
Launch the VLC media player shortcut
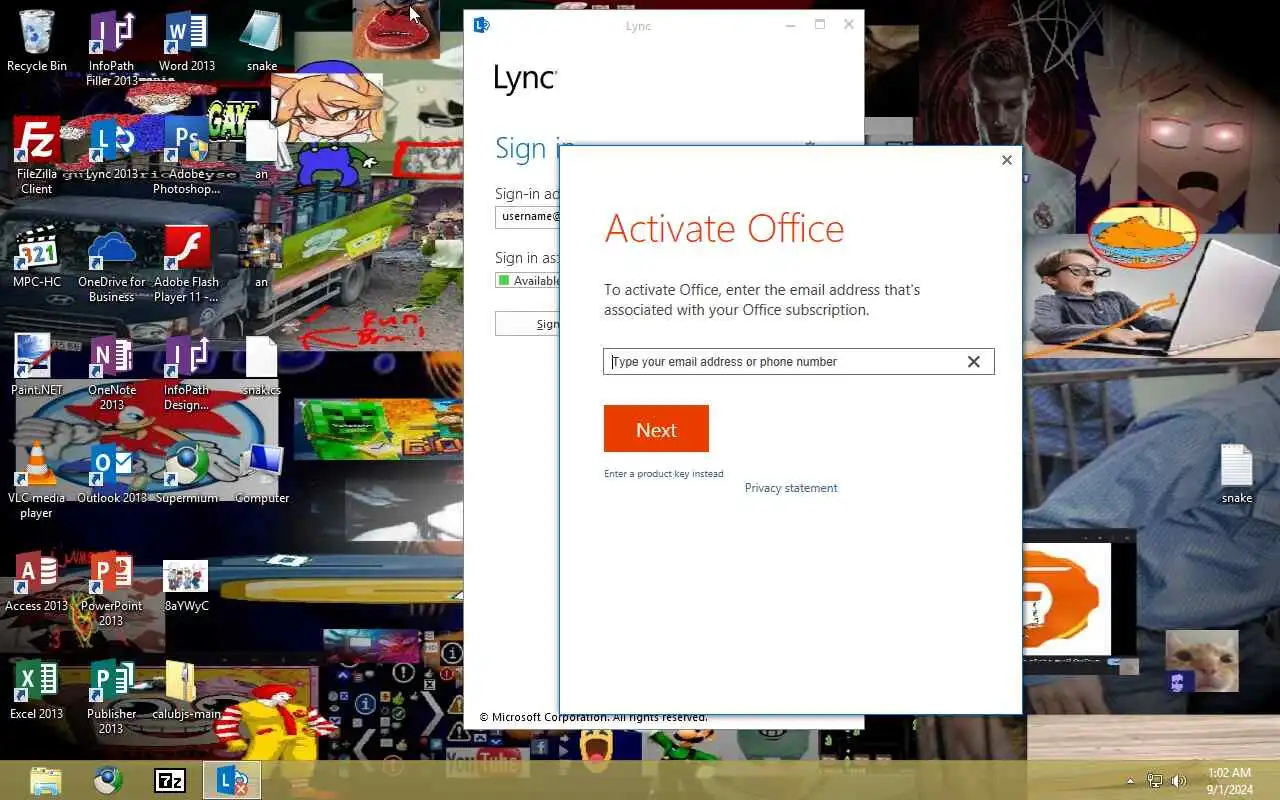(x=37, y=480)
